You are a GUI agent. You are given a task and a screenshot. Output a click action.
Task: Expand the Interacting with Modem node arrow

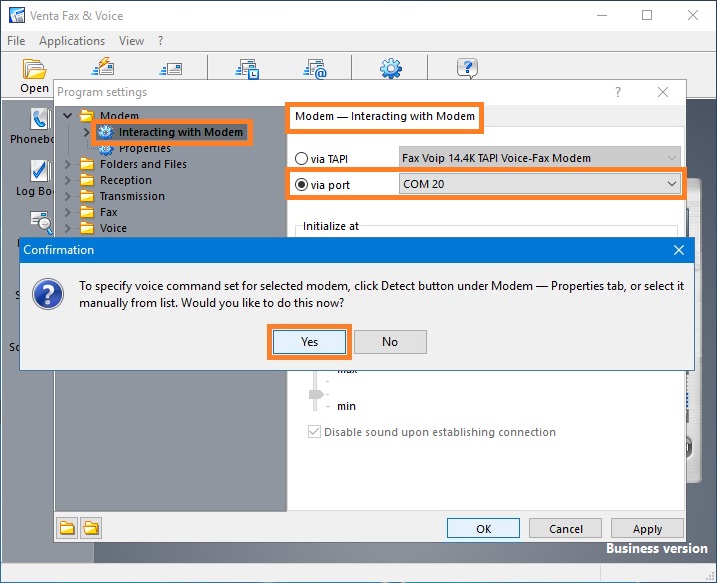pyautogui.click(x=86, y=132)
